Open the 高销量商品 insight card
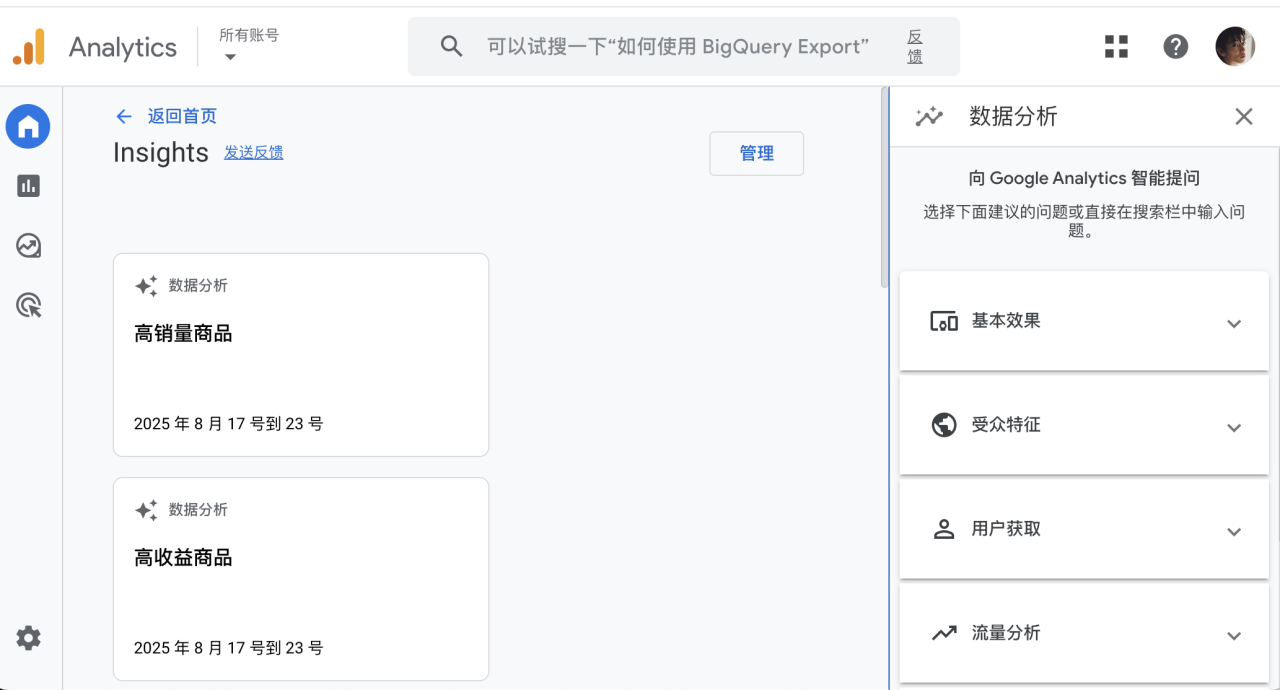This screenshot has height=690, width=1280. pyautogui.click(x=300, y=355)
